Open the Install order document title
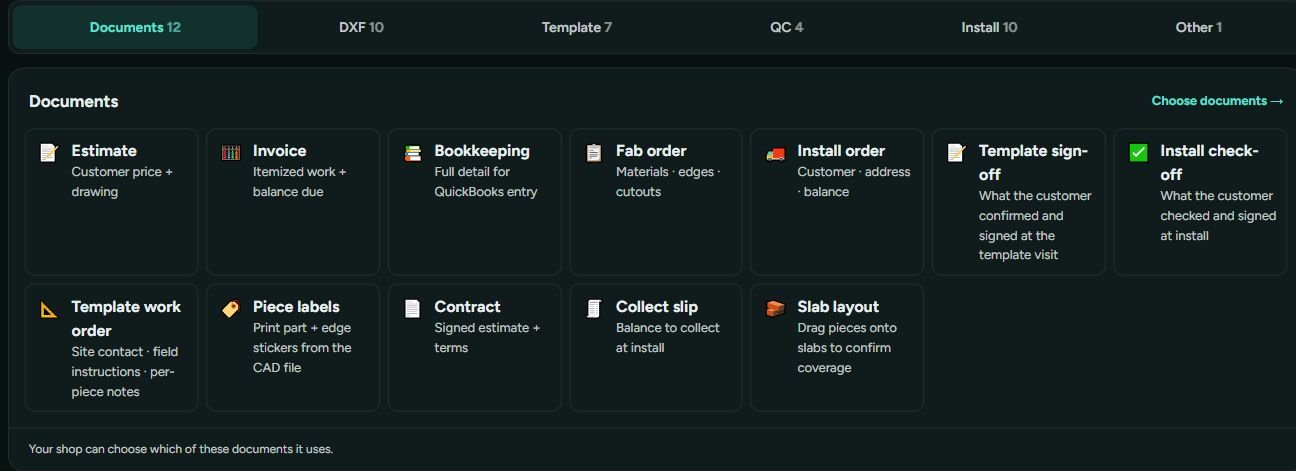The image size is (1296, 471). click(841, 151)
